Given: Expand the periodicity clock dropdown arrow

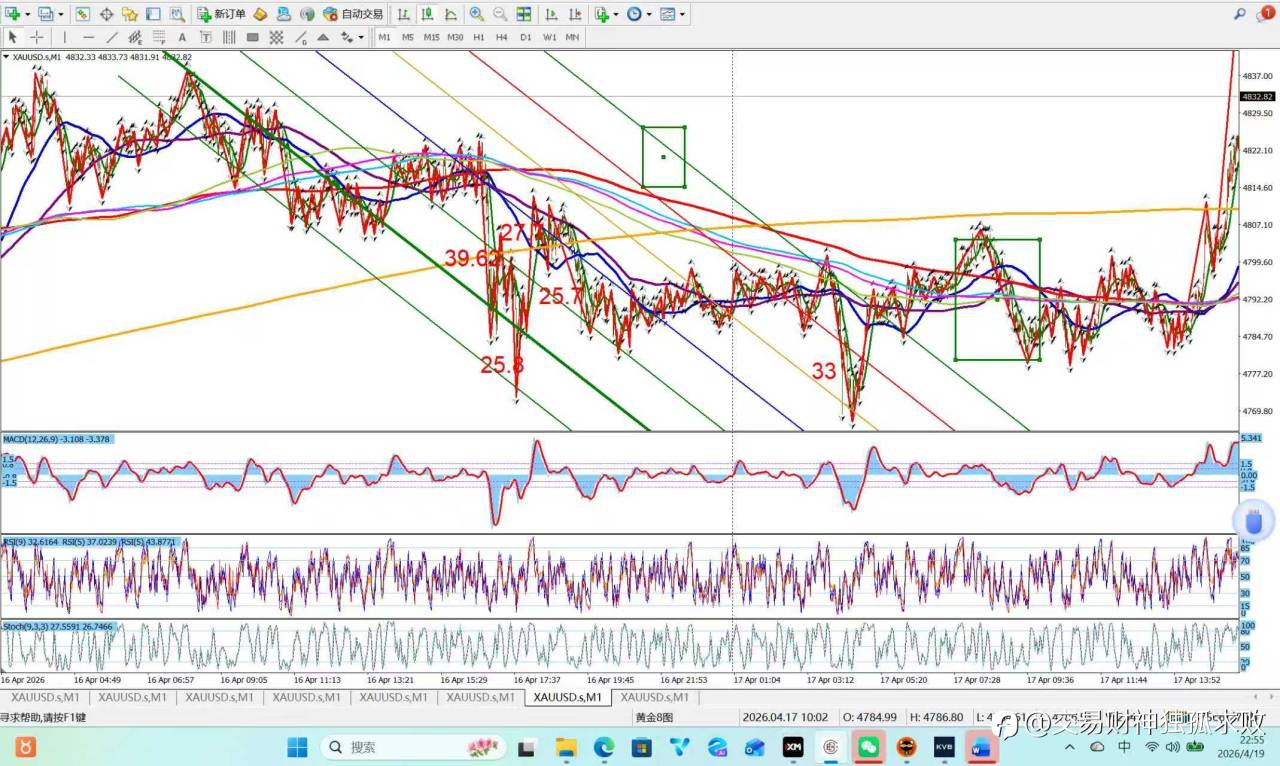Looking at the screenshot, I should (649, 15).
